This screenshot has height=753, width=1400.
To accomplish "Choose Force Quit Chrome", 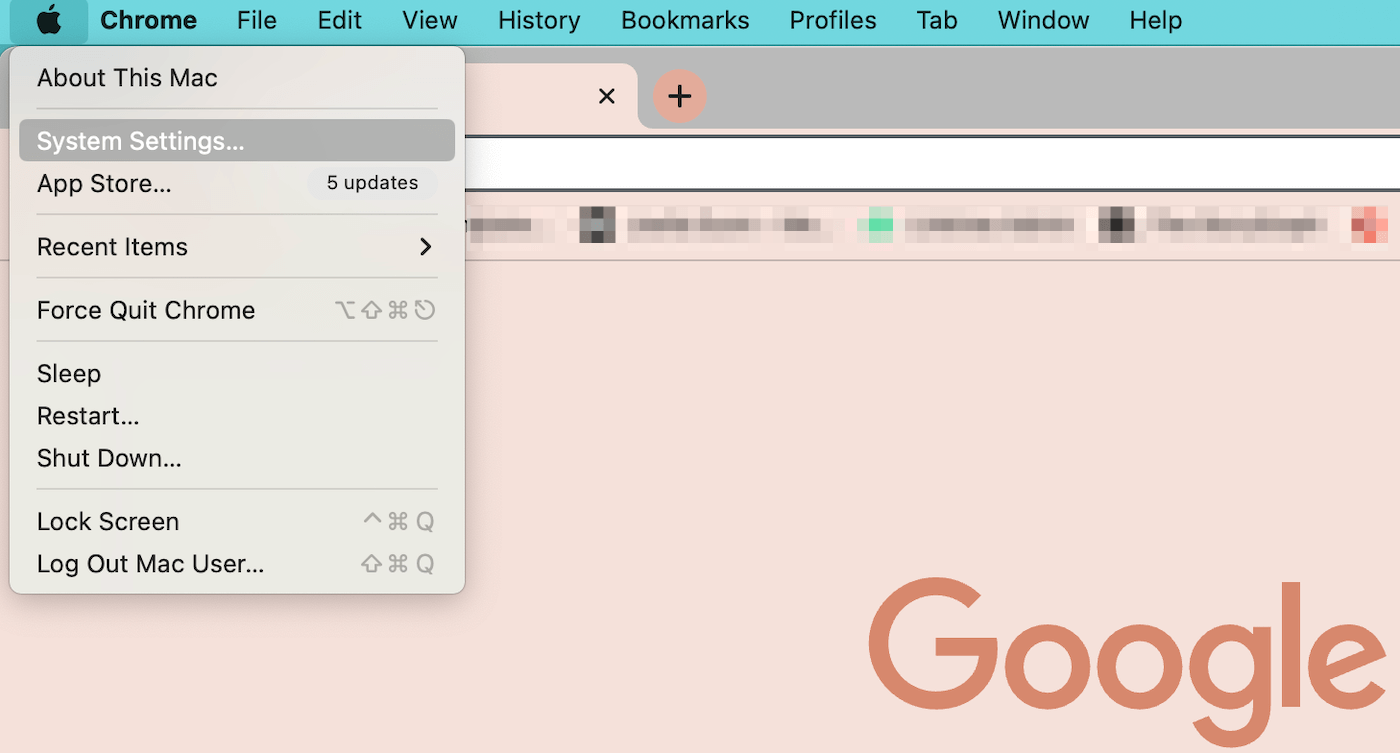I will 146,310.
